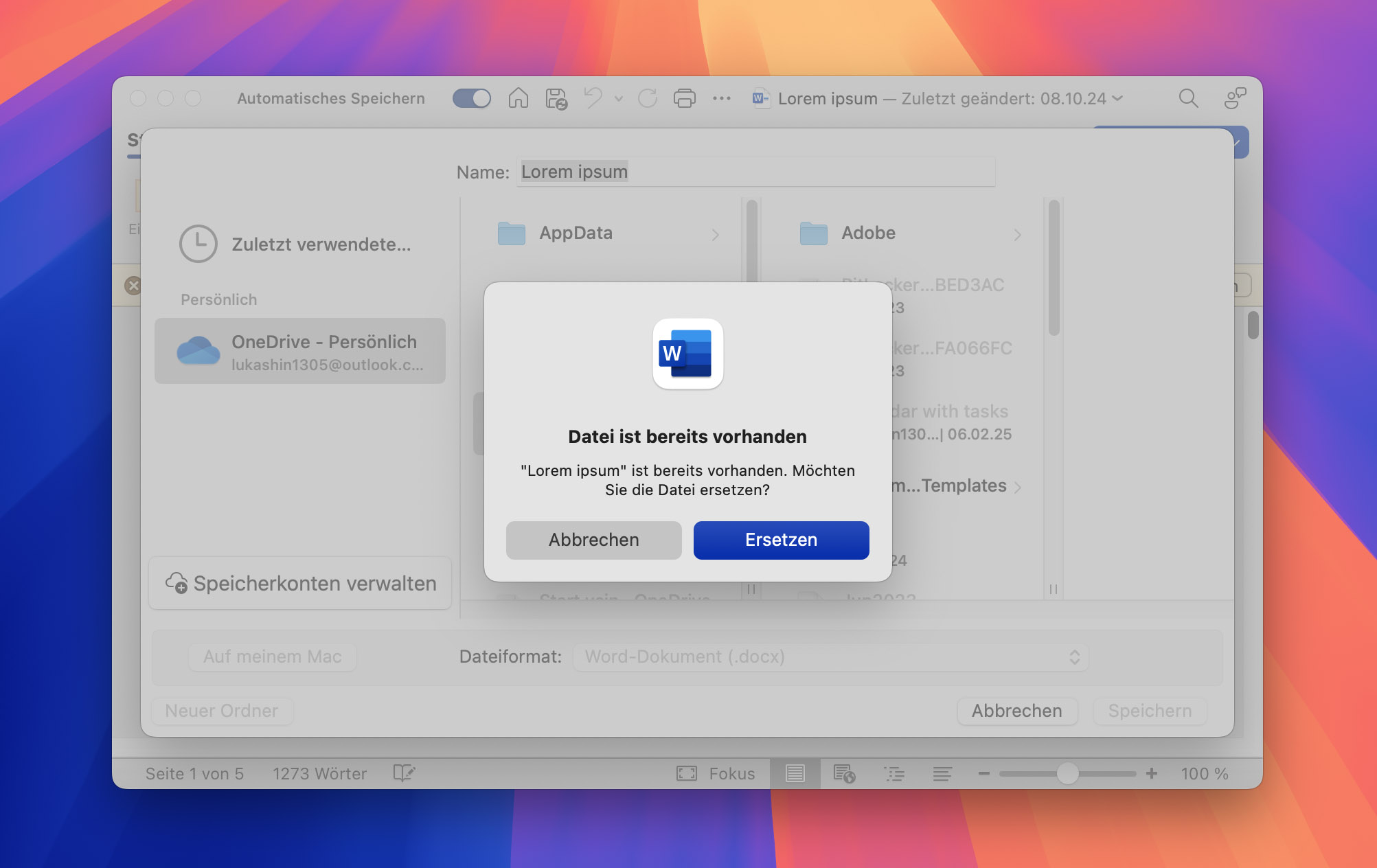Image resolution: width=1377 pixels, height=868 pixels.
Task: Click Ersetzen to replace the file
Action: (781, 540)
